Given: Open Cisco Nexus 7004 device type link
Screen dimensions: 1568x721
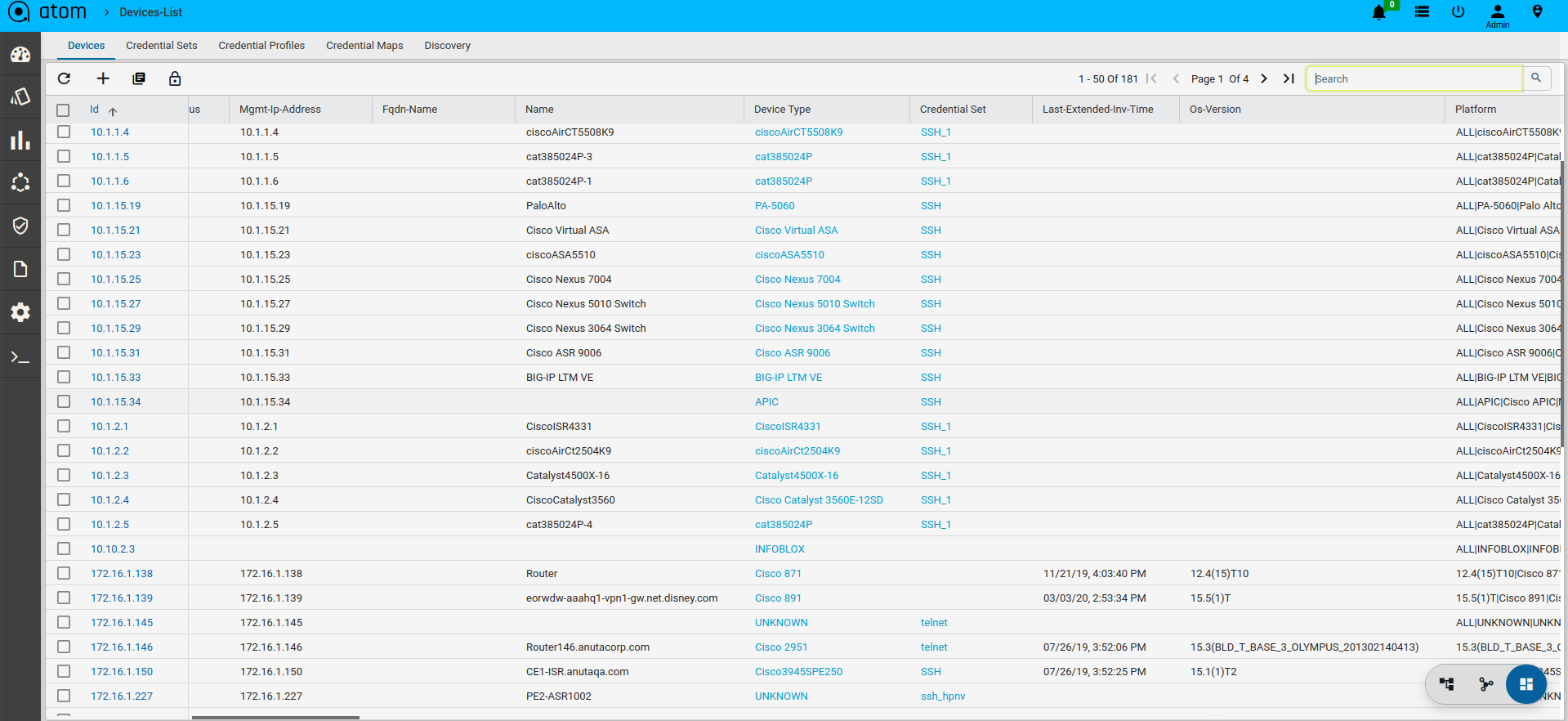Looking at the screenshot, I should tap(797, 279).
